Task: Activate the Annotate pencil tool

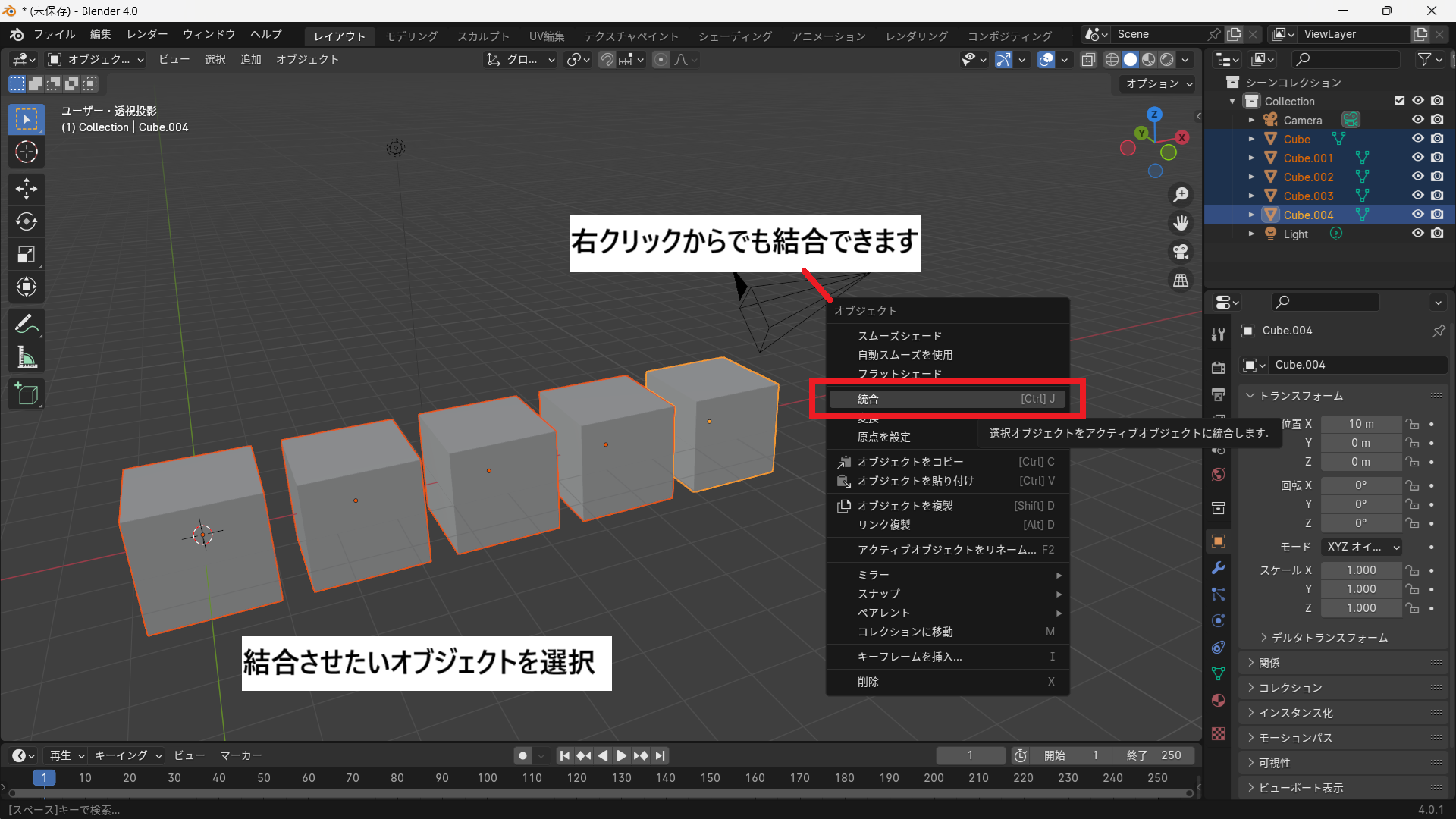Action: tap(27, 325)
